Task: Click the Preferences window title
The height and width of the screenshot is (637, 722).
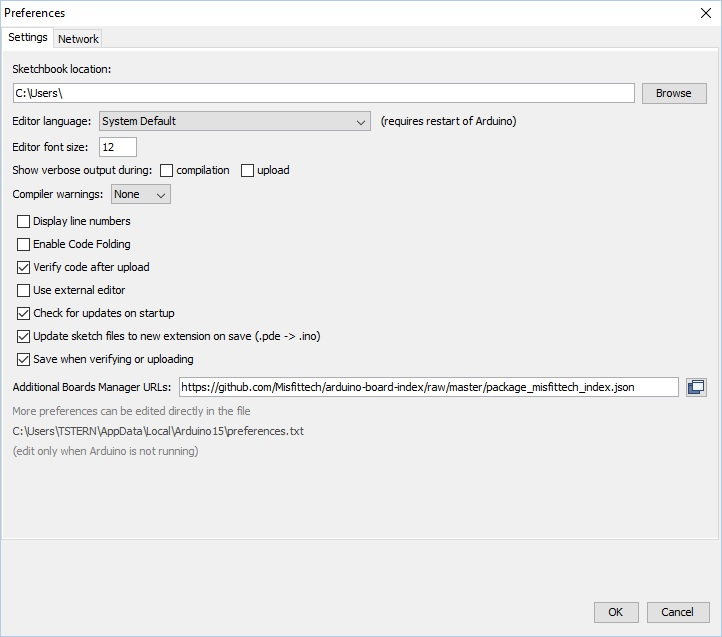Action: pos(35,13)
